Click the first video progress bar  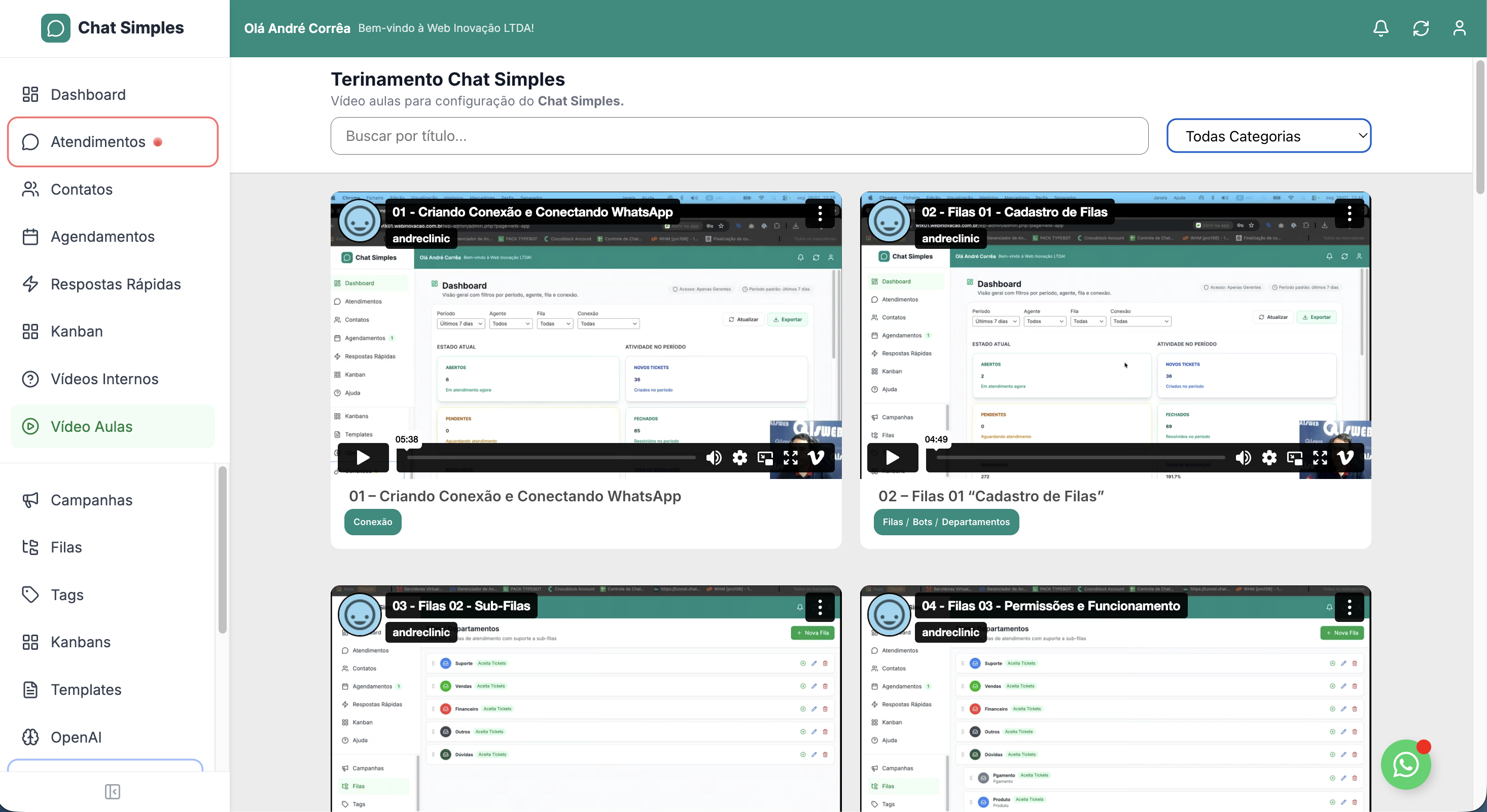click(551, 458)
